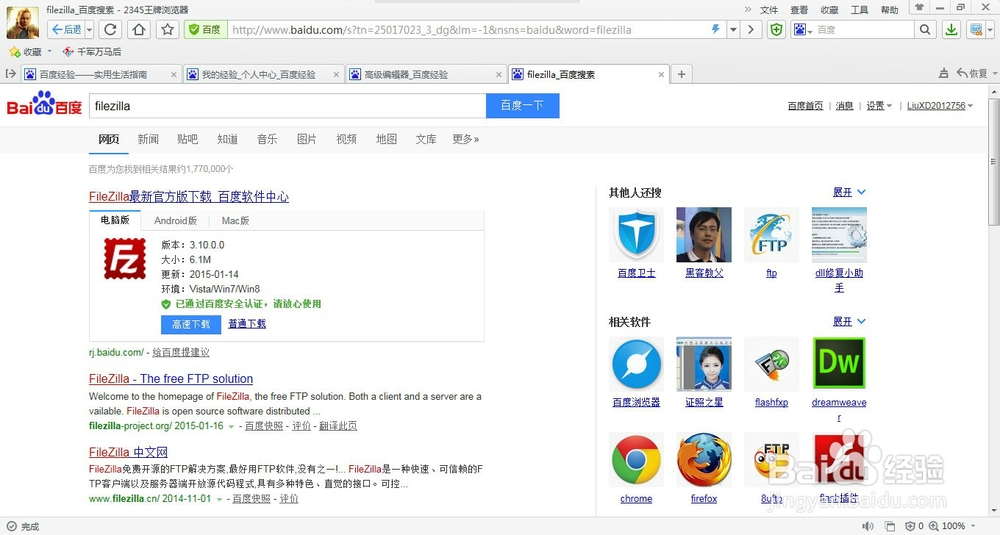Open the skin T-shirt icon in the title bar

coord(919,8)
